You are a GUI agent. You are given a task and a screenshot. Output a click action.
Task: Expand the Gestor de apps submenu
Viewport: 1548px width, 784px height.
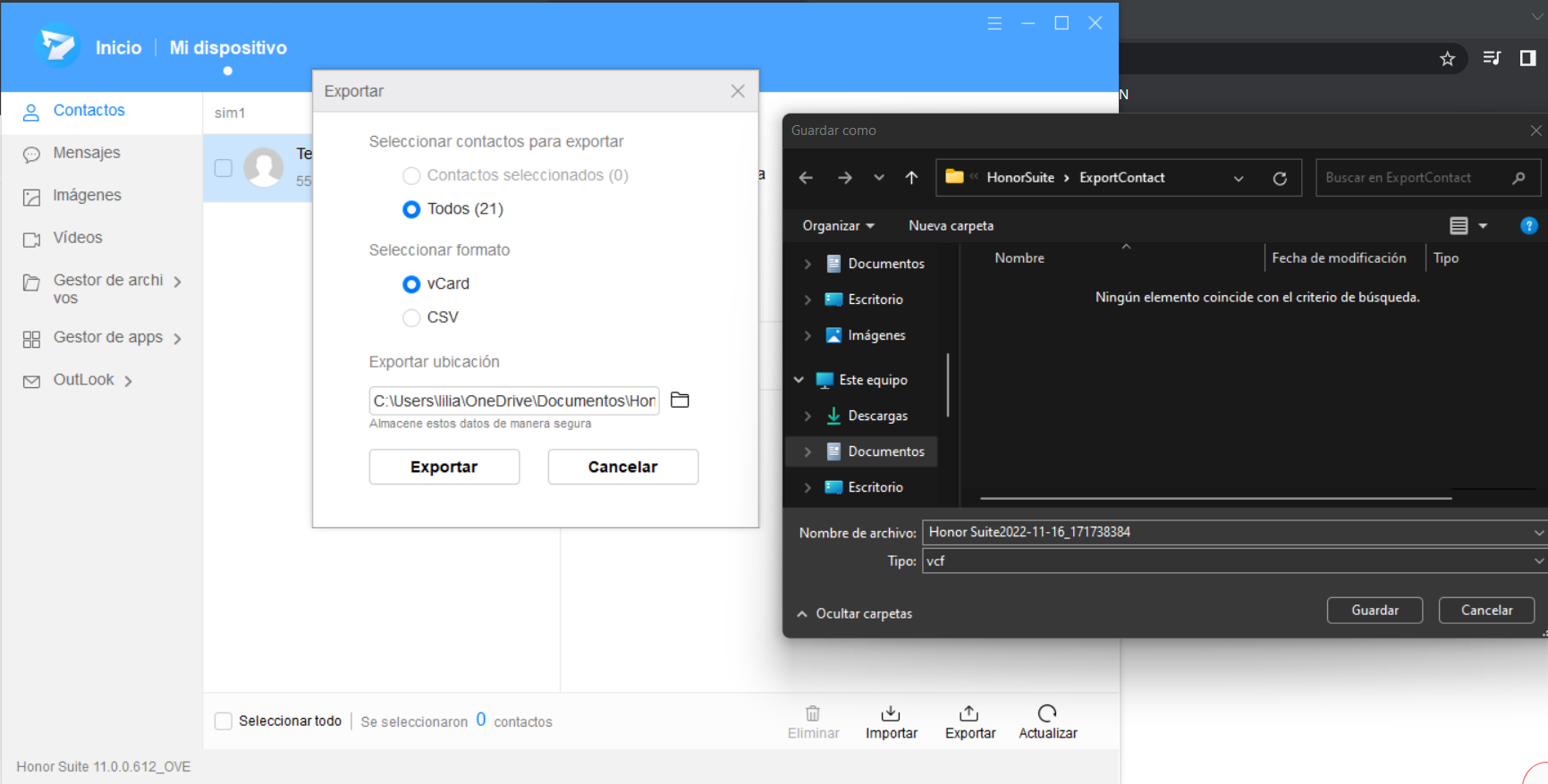click(177, 339)
